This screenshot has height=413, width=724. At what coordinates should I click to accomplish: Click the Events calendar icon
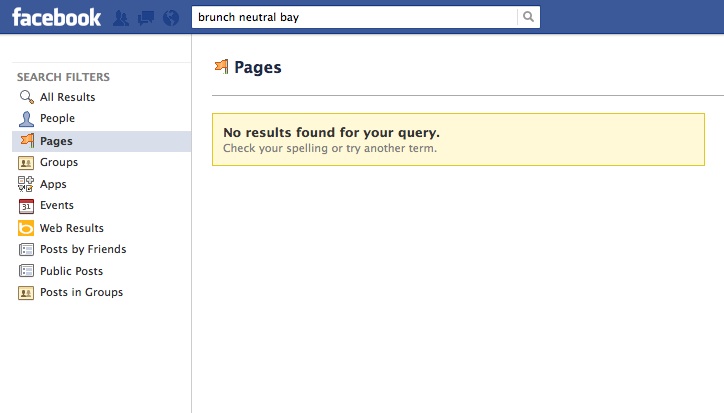pos(27,206)
